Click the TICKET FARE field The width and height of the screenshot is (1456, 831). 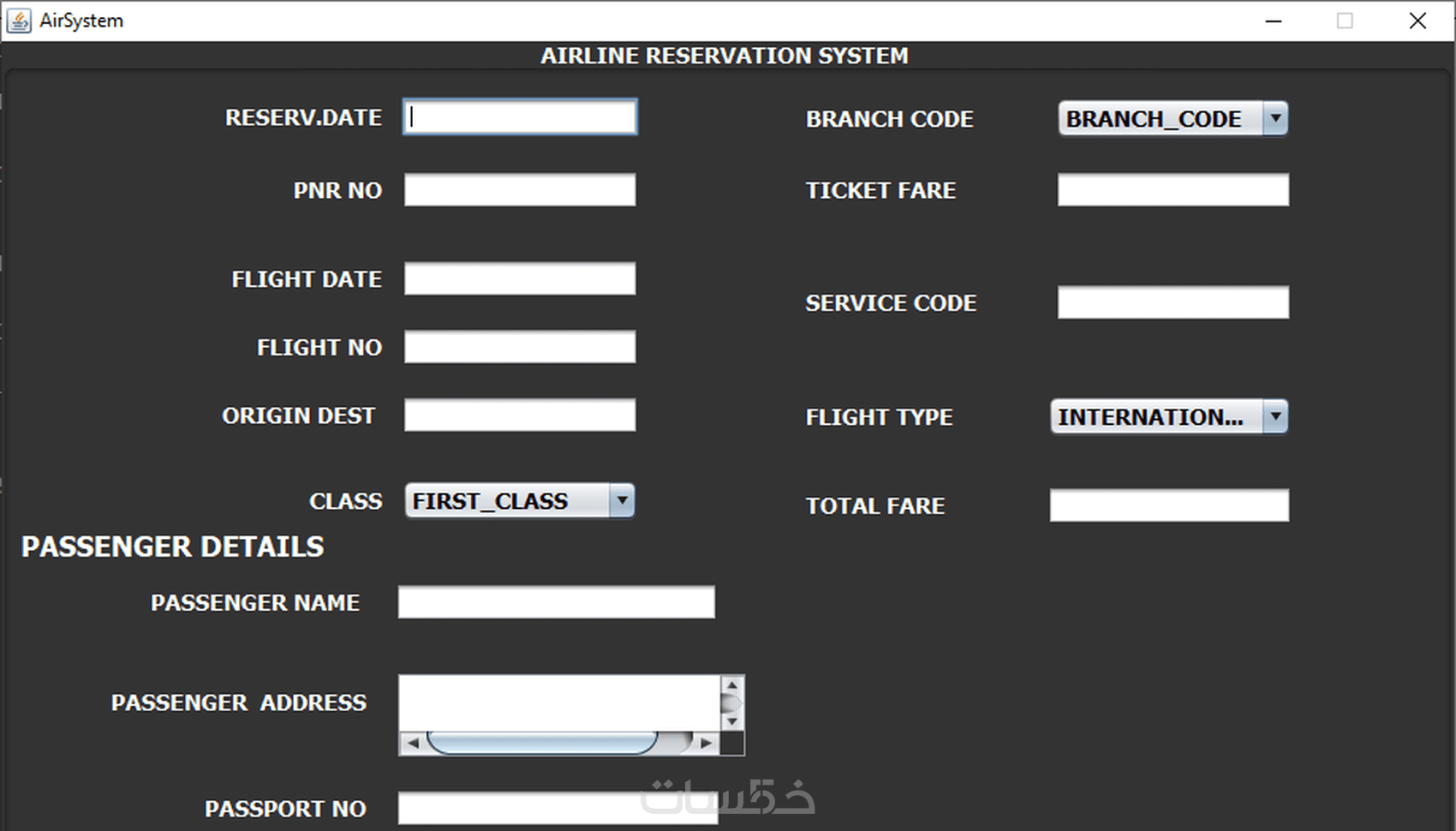(1173, 189)
